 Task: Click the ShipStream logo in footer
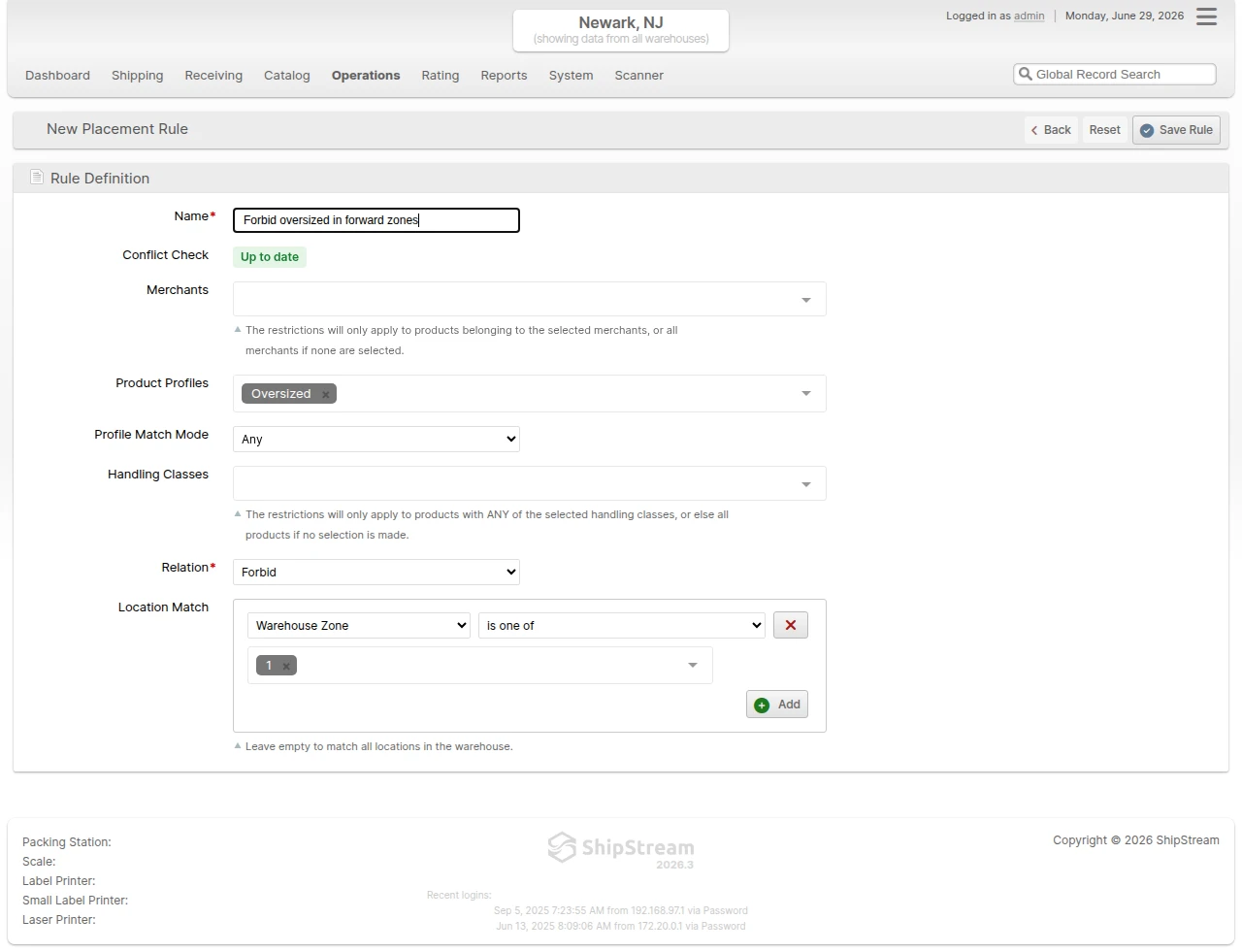[x=621, y=849]
